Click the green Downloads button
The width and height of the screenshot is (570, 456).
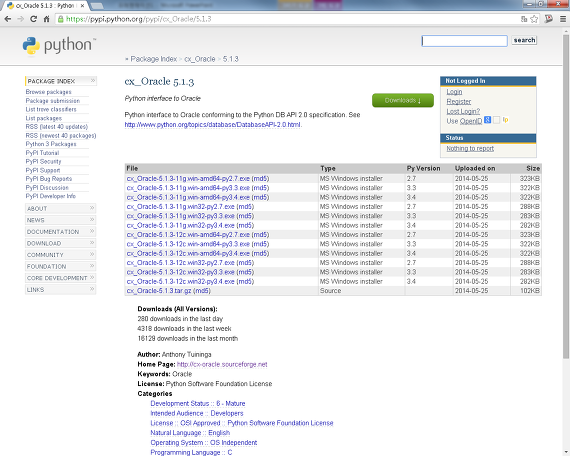(403, 100)
